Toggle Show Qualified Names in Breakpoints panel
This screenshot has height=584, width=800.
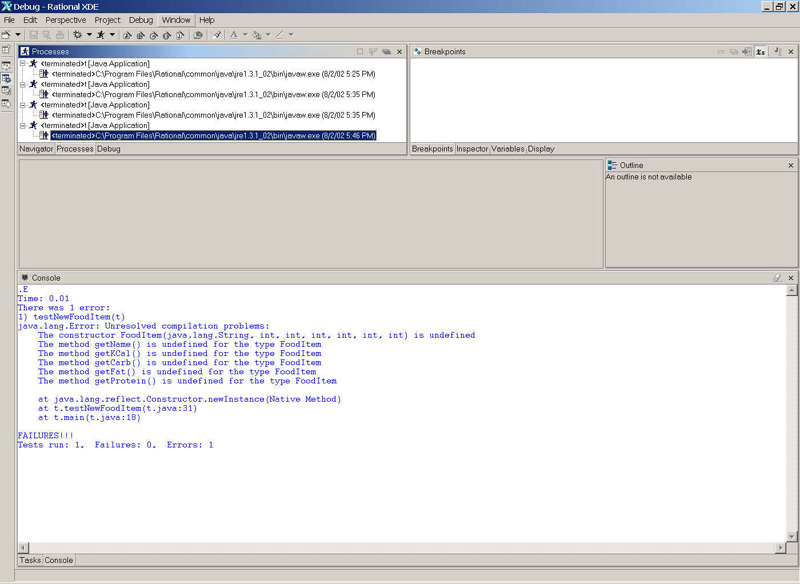coord(761,52)
